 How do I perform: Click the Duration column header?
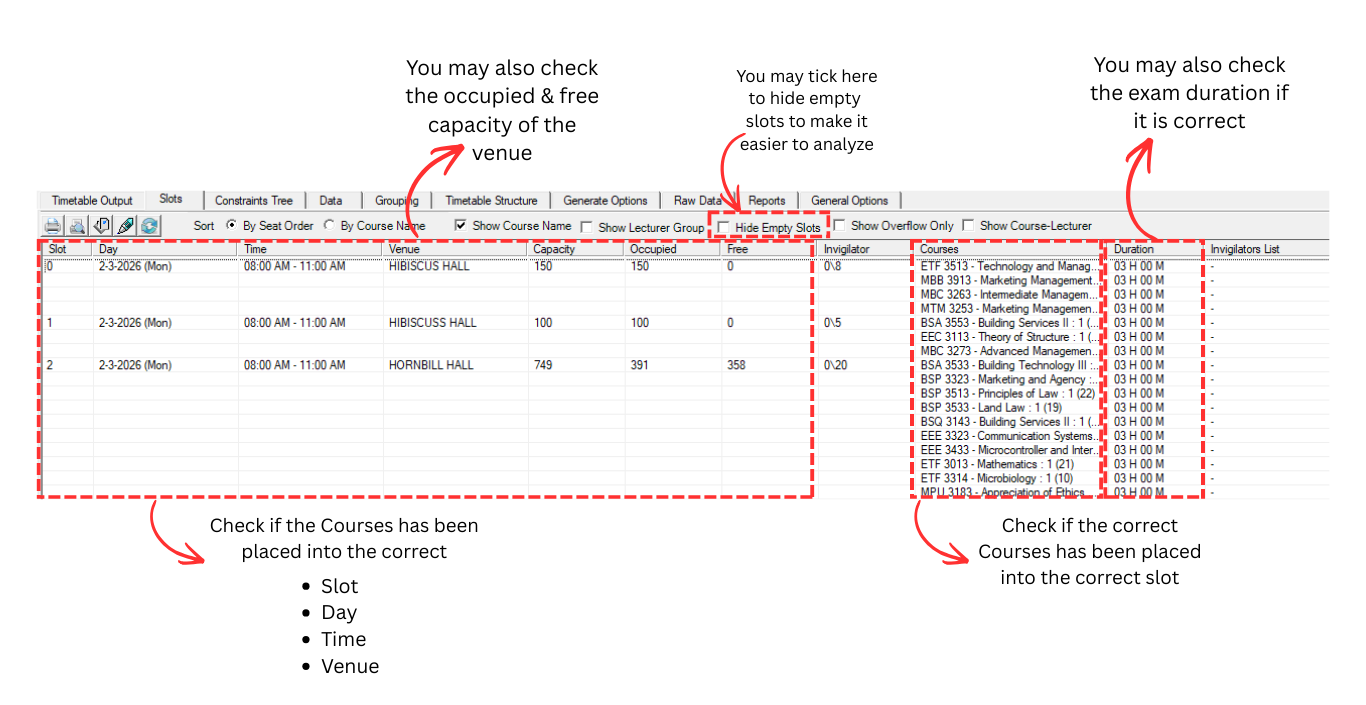pos(1157,249)
